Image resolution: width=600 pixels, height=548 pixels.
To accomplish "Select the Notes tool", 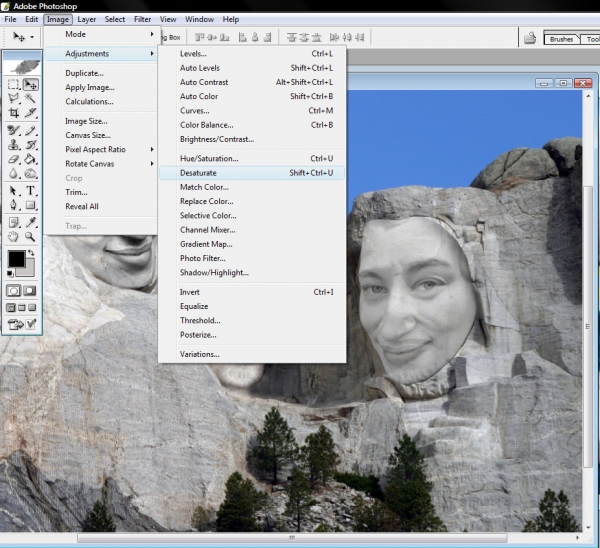I will coord(14,222).
